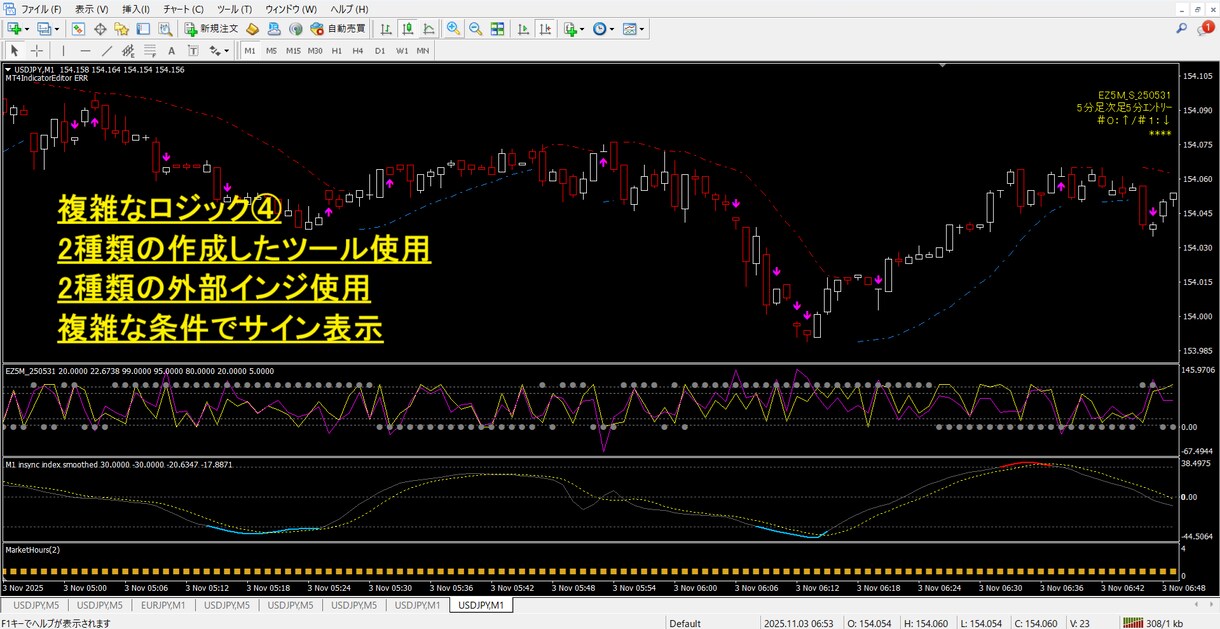This screenshot has height=629, width=1220.
Task: Open the Terminal panel icon
Action: click(x=144, y=29)
